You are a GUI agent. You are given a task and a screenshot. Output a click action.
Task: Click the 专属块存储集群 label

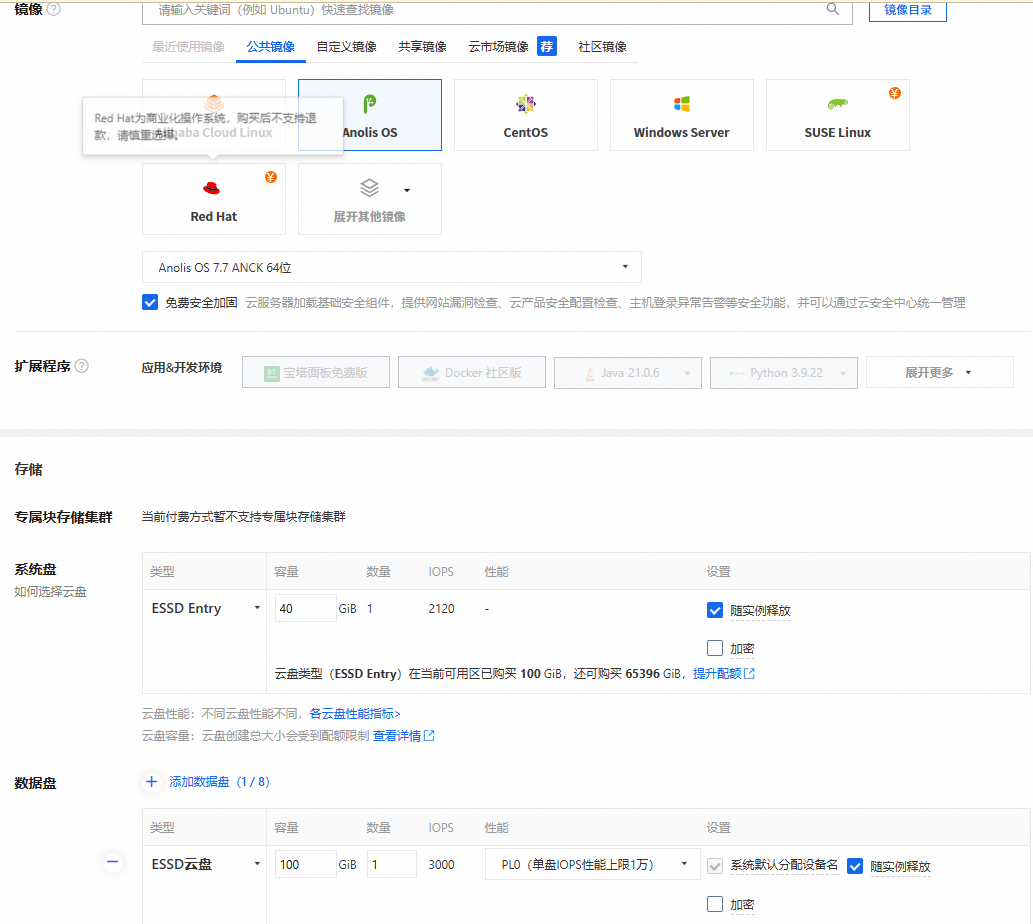(63, 517)
